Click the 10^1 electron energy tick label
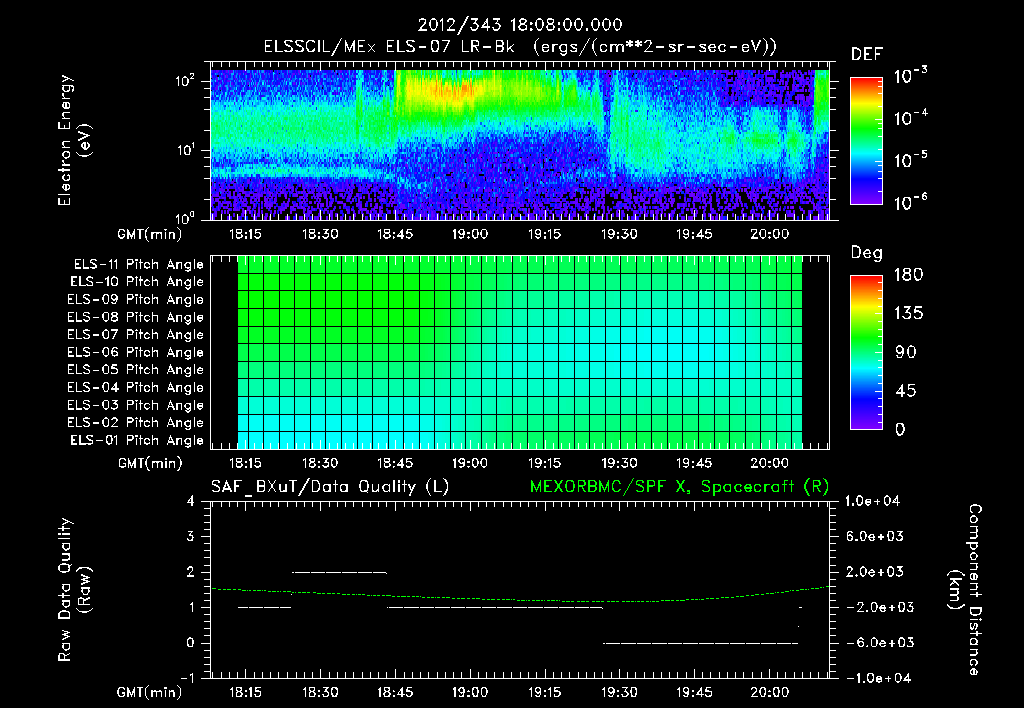 coord(185,150)
